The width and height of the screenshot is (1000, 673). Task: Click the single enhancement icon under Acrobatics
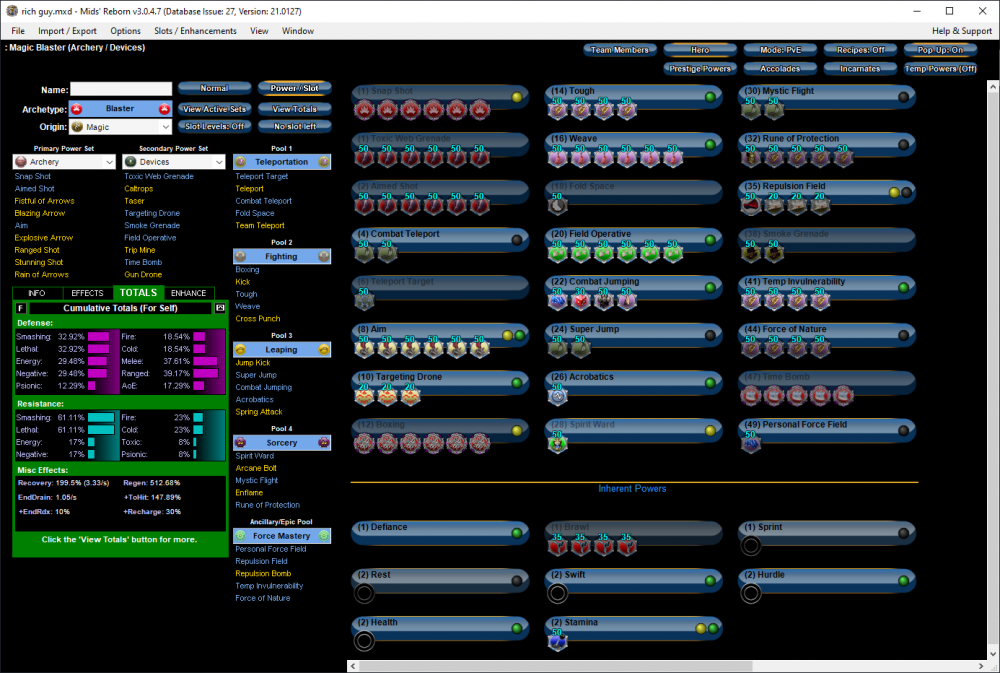(x=557, y=396)
